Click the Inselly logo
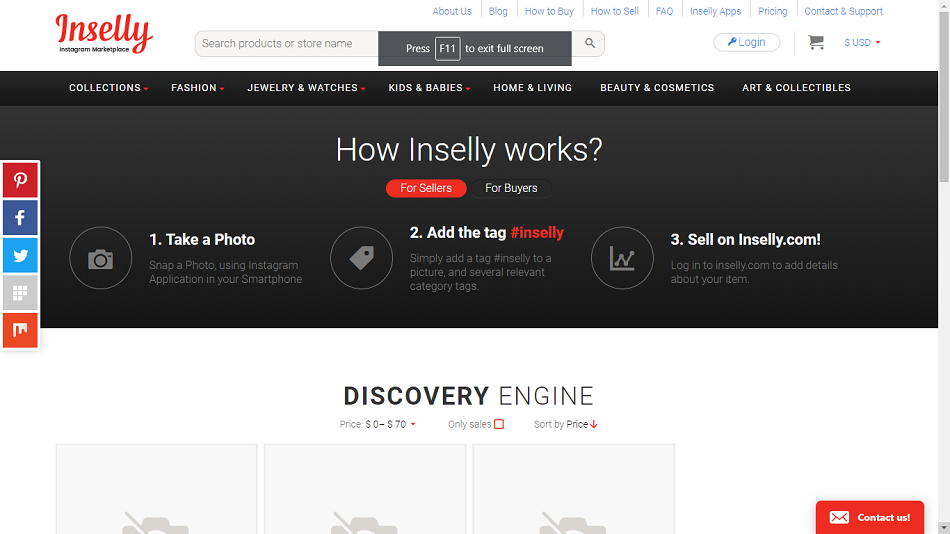Image resolution: width=950 pixels, height=534 pixels. (x=104, y=34)
